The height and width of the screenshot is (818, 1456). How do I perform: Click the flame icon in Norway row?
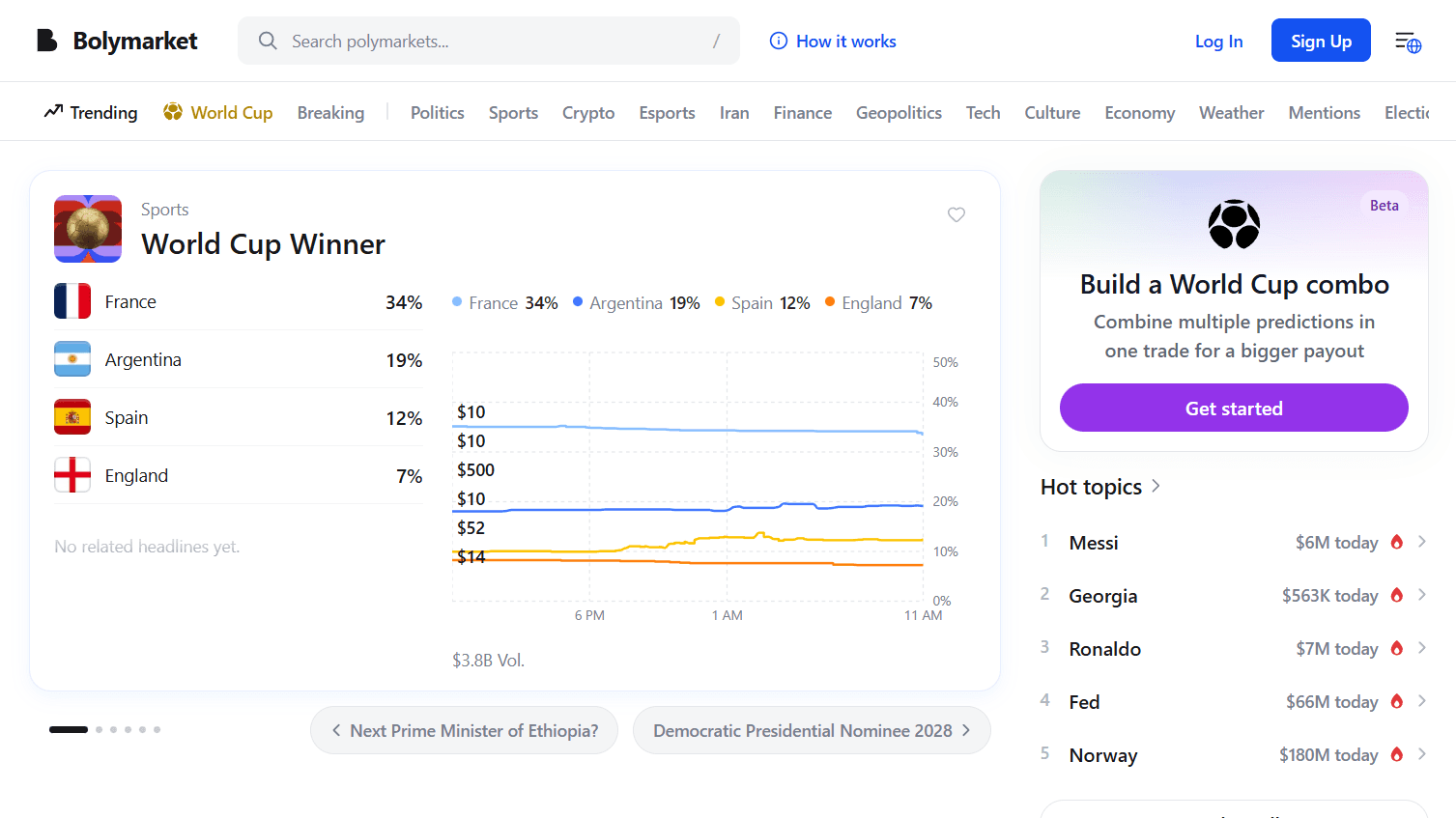[1396, 754]
